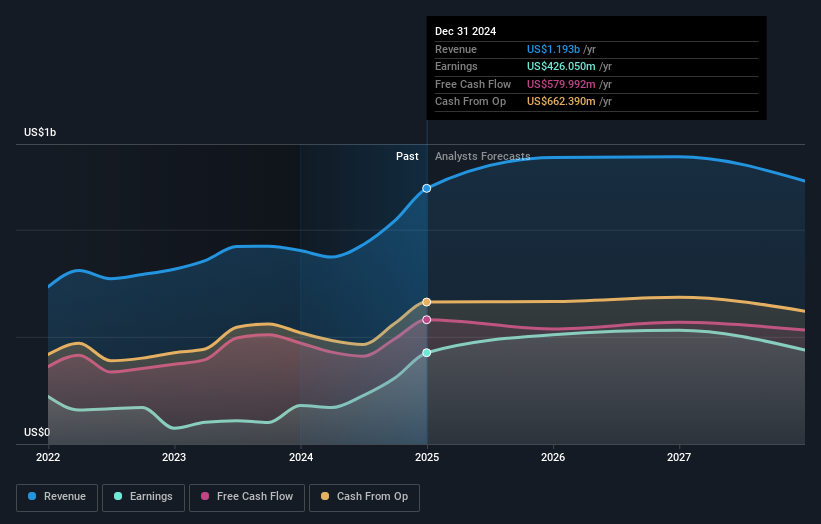Screen dimensions: 821x524
Task: Click the Dec 31 2024 tooltip date
Action: coord(465,31)
